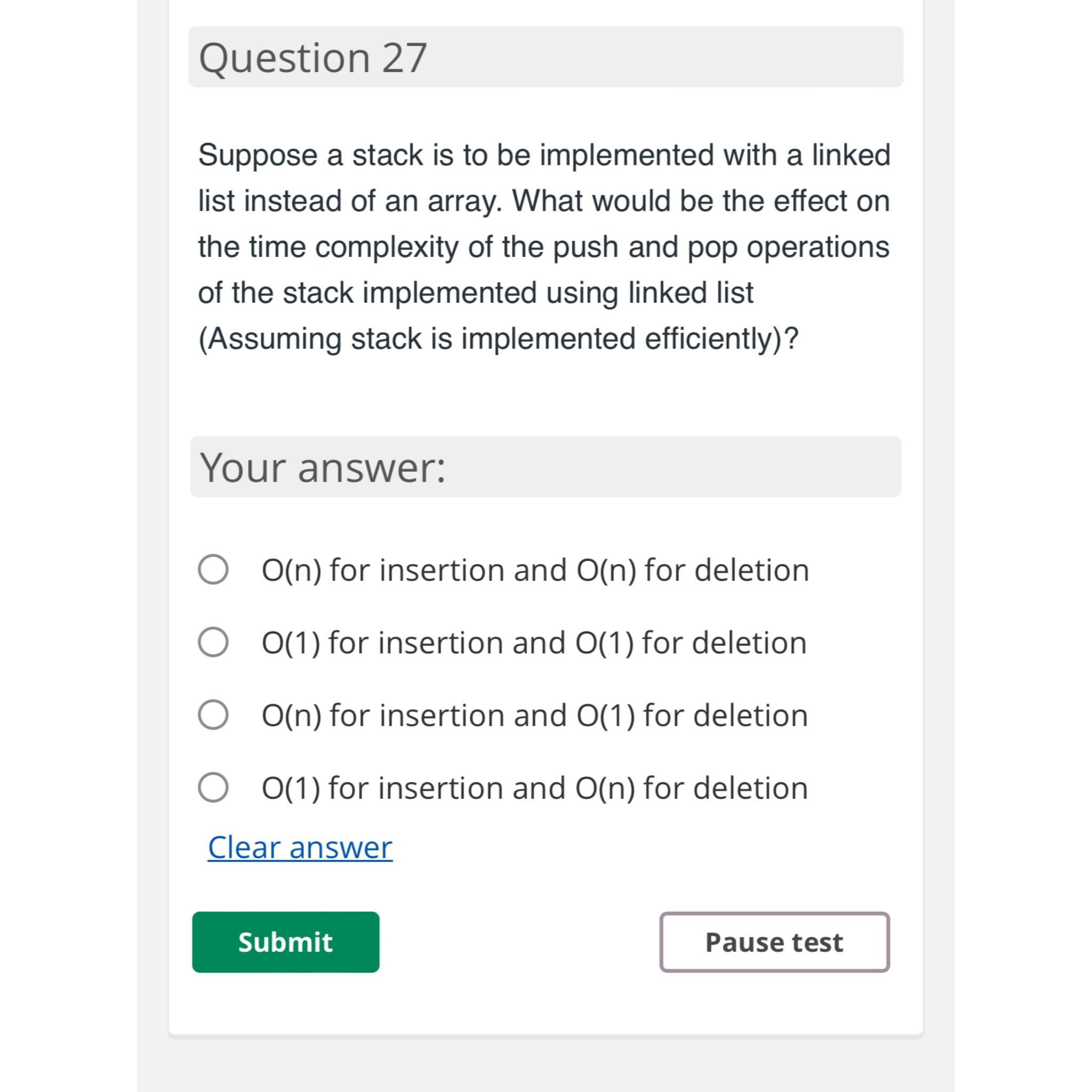The image size is (1092, 1092).
Task: Choose the O(1) insertion and O(1) deletion radio button
Action: 213,642
